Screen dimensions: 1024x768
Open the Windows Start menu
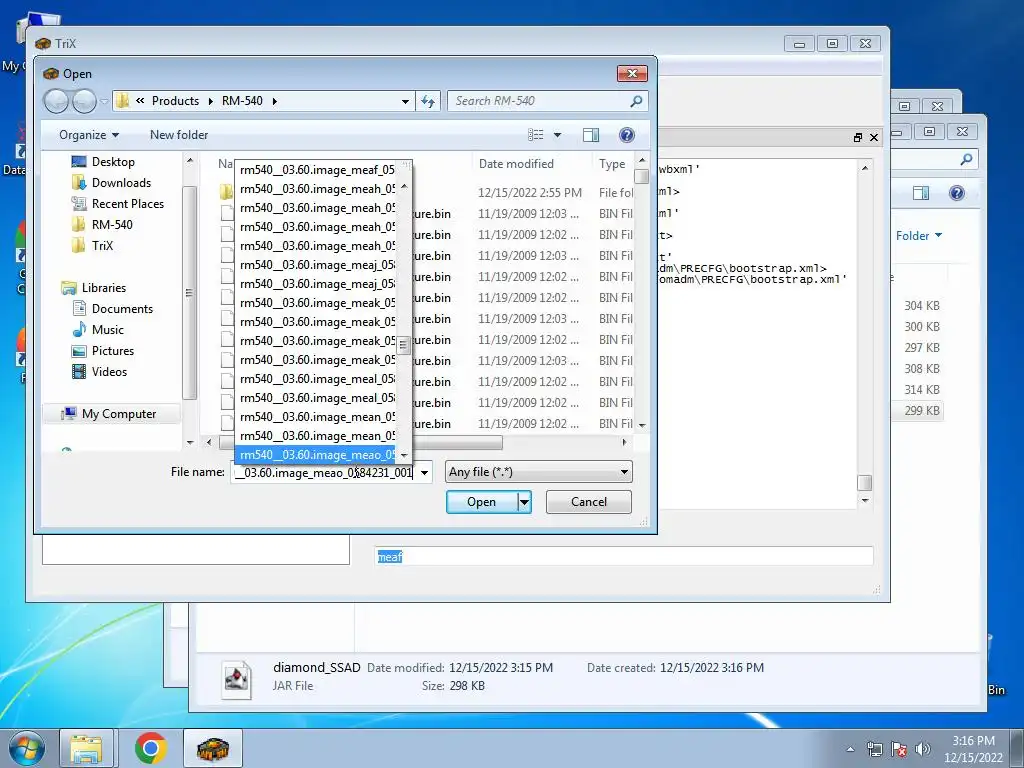point(26,748)
